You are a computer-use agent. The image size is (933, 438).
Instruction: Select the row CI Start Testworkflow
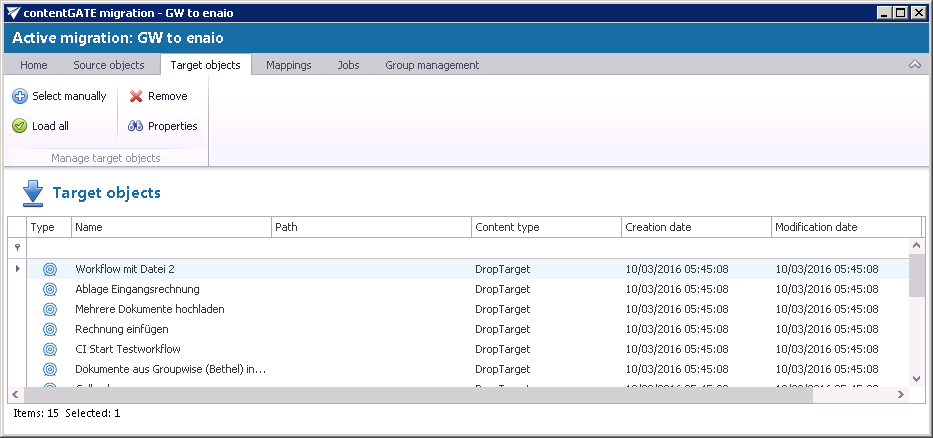pyautogui.click(x=468, y=349)
